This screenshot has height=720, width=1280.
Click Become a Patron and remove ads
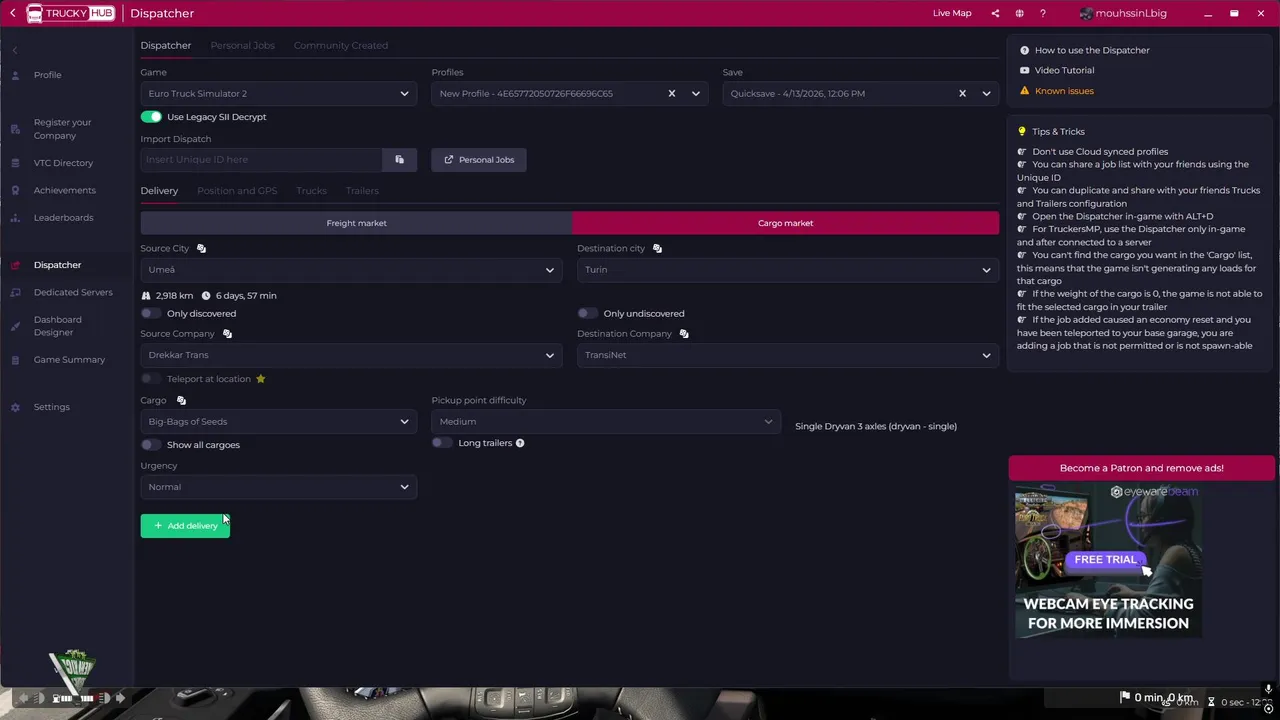point(1142,468)
